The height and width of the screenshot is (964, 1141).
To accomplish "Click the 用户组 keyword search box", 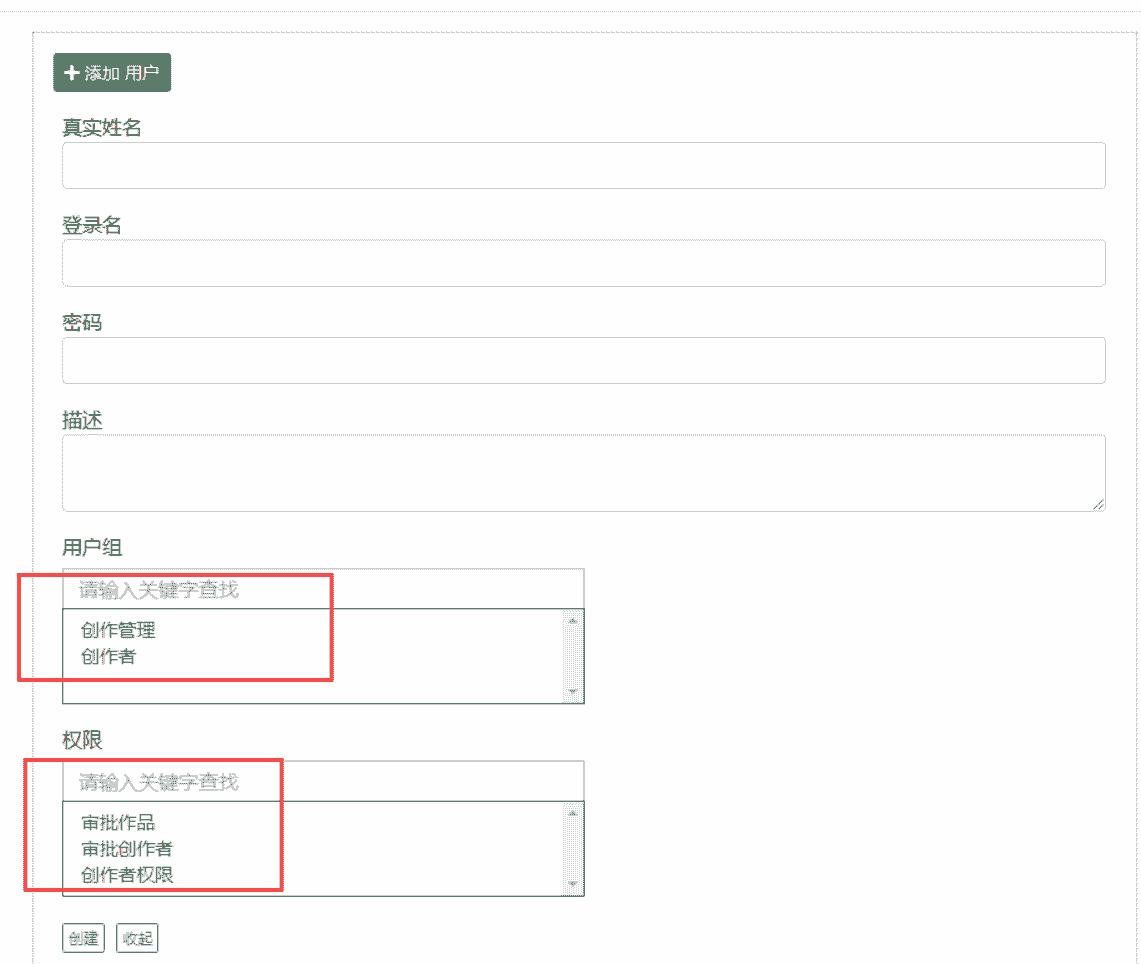I will click(x=323, y=590).
